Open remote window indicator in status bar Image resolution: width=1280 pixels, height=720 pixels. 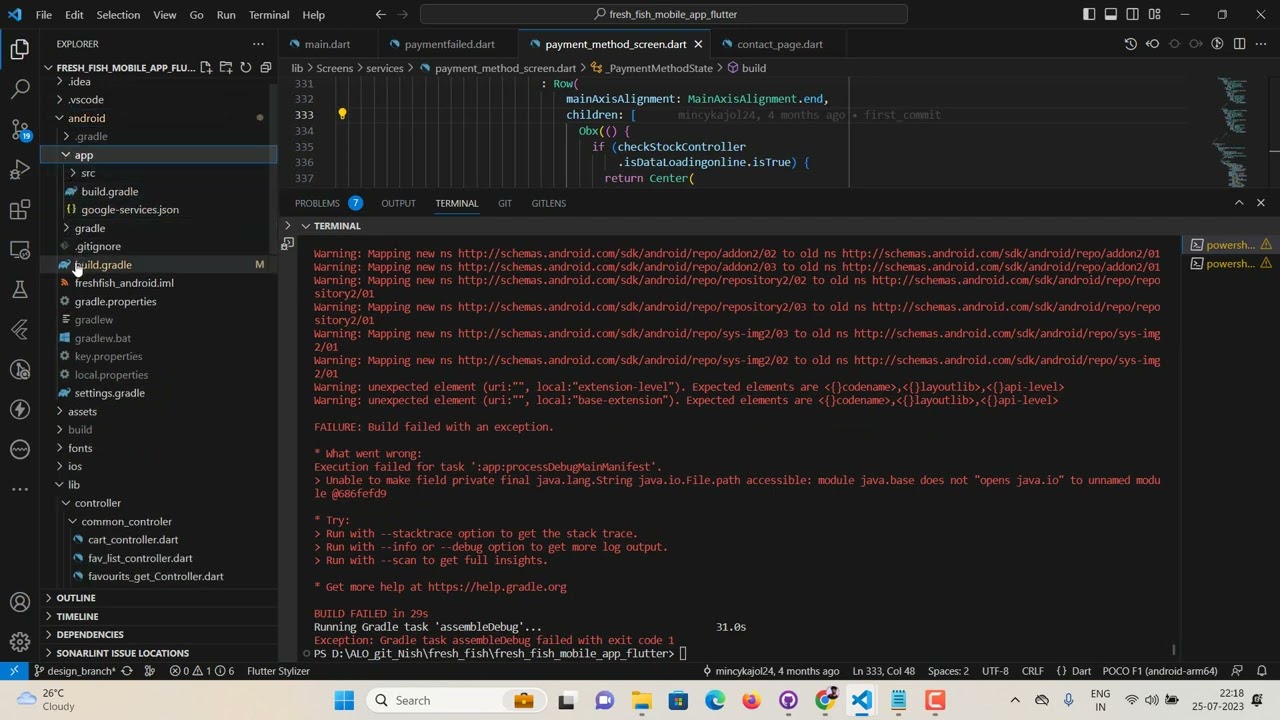pyautogui.click(x=14, y=671)
